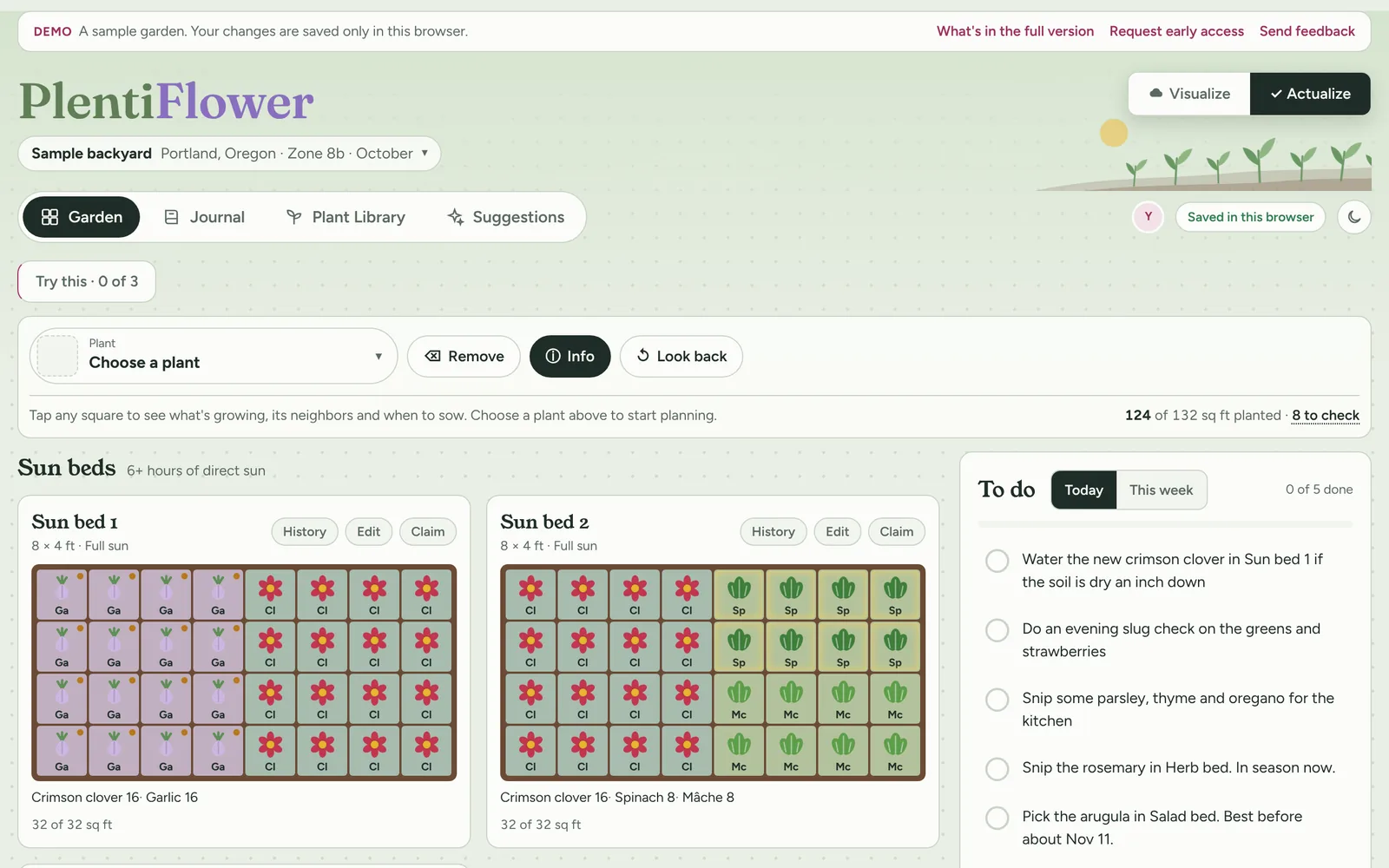Viewport: 1389px width, 868px height.
Task: Open the Choose a plant dropdown
Action: click(x=214, y=356)
